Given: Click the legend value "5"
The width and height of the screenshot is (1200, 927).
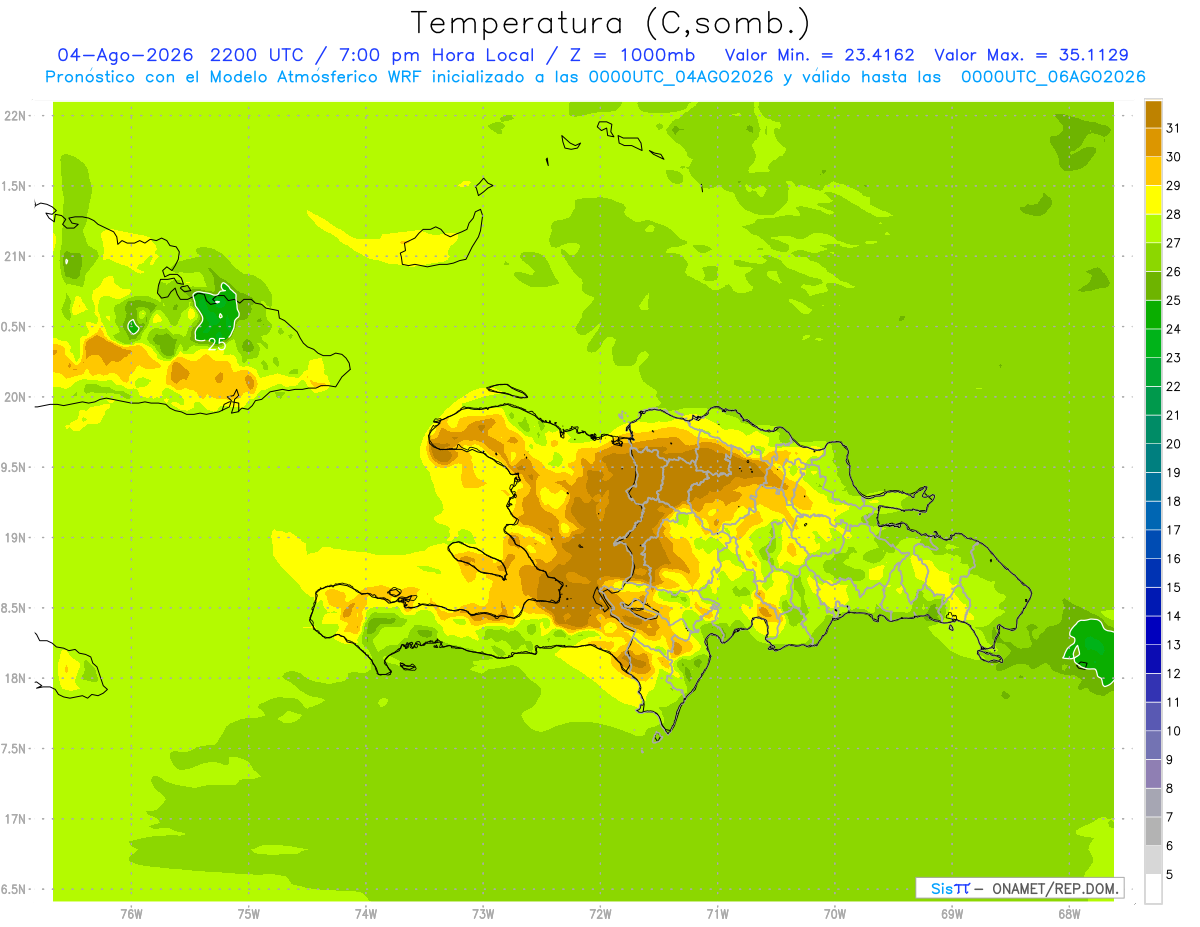Looking at the screenshot, I should click(1169, 875).
